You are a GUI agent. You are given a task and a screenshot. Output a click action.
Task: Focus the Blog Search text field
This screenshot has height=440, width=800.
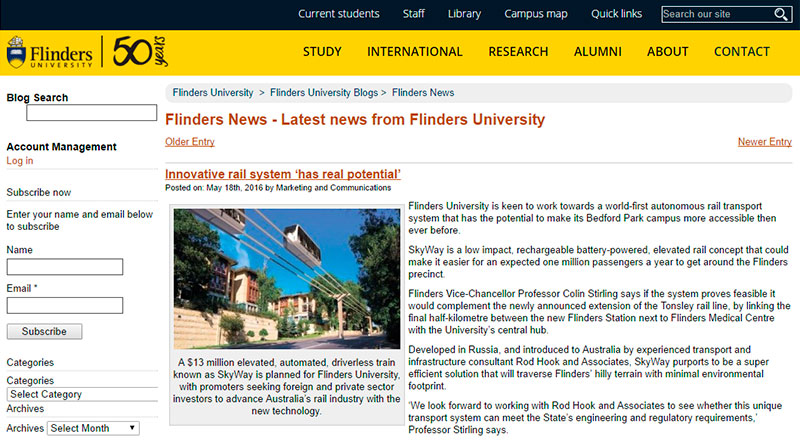pos(91,113)
